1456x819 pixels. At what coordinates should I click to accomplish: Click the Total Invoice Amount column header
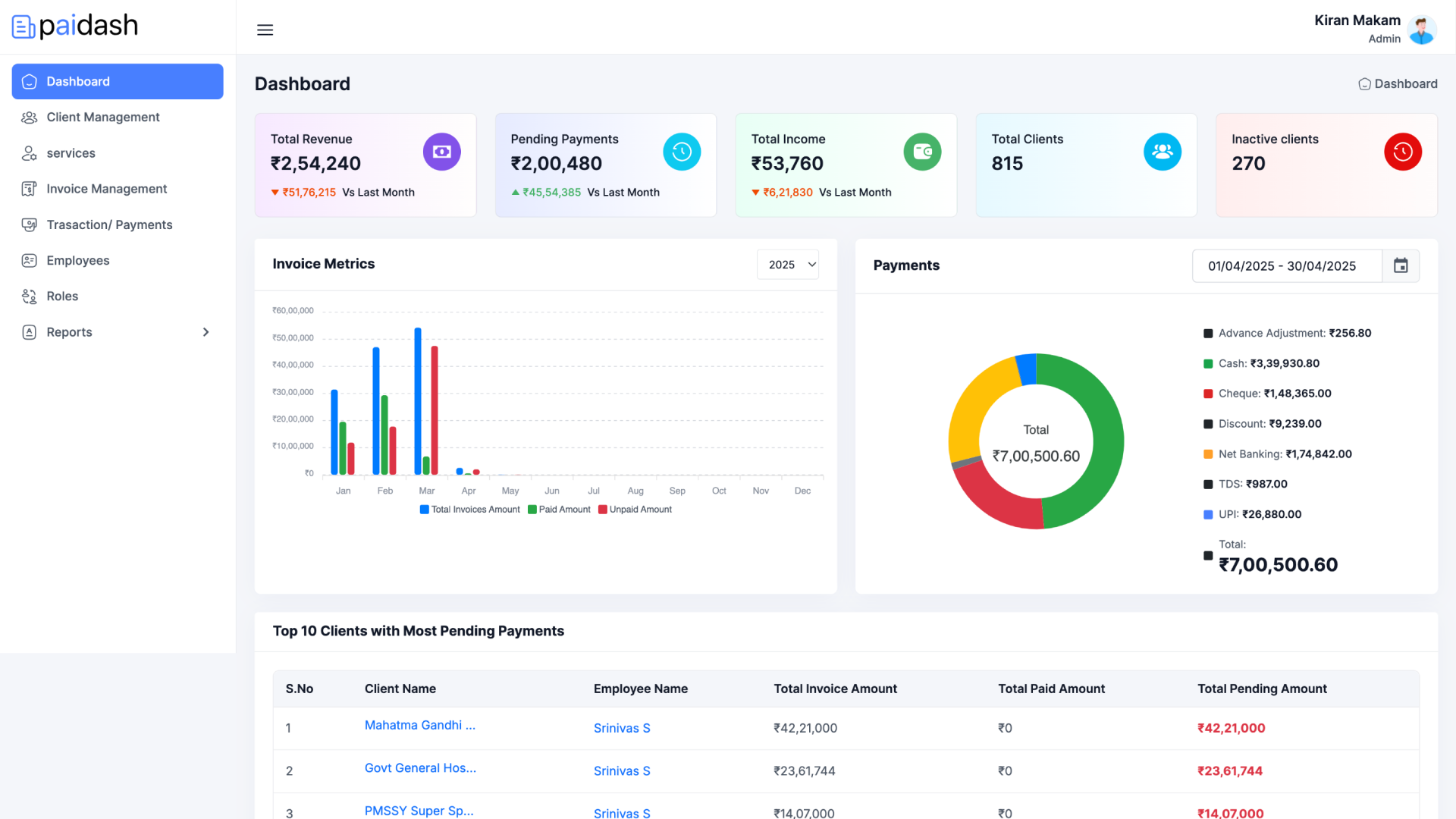835,689
